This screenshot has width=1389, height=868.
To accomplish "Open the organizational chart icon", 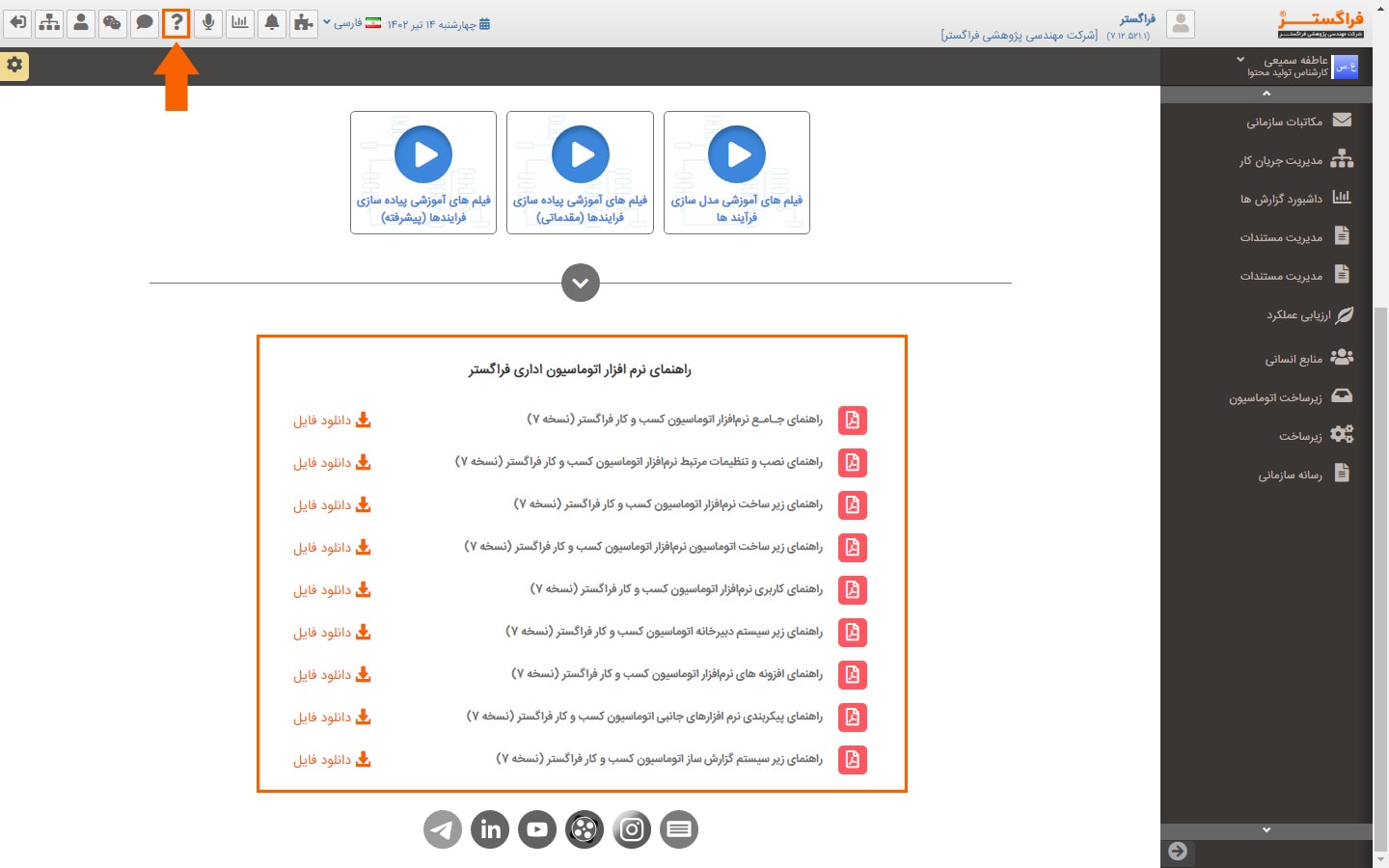I will 49,22.
